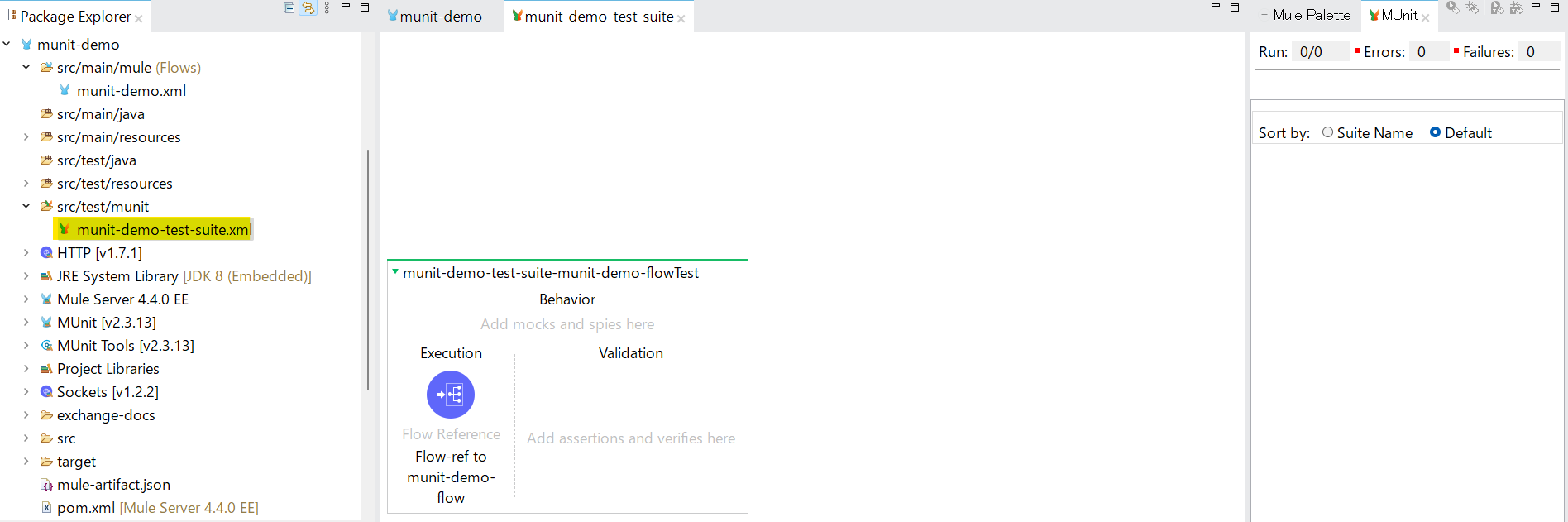Click the Run count field 0/0
Screen dimensions: 1568x522
pos(1322,51)
